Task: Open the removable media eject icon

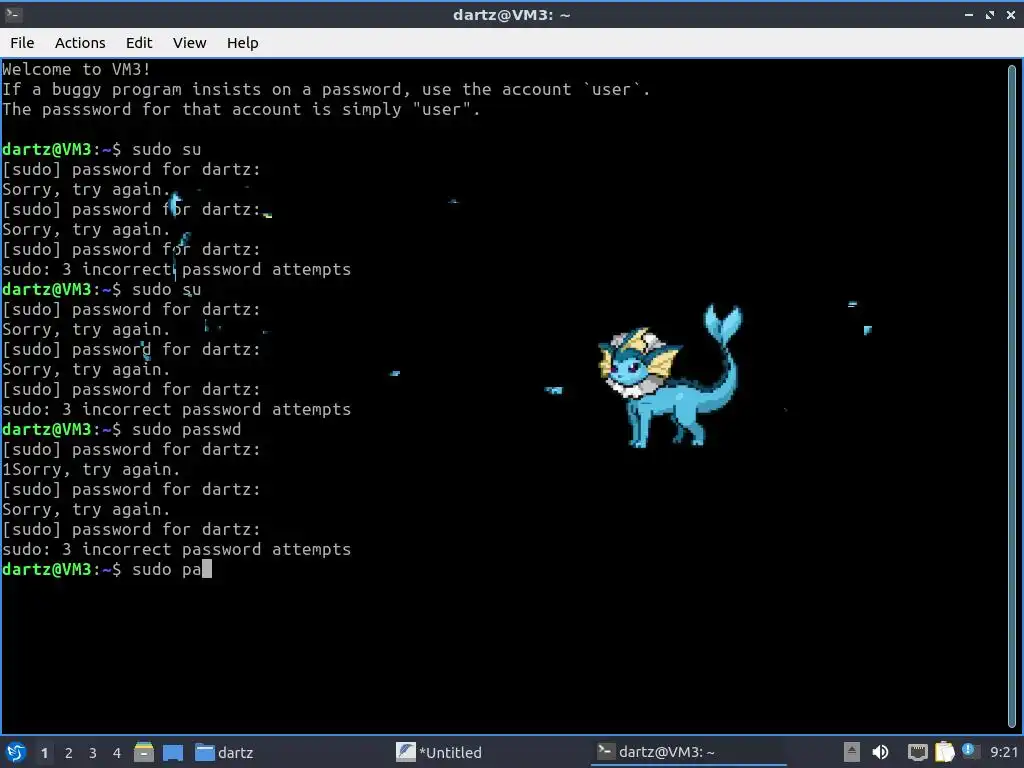Action: click(851, 752)
